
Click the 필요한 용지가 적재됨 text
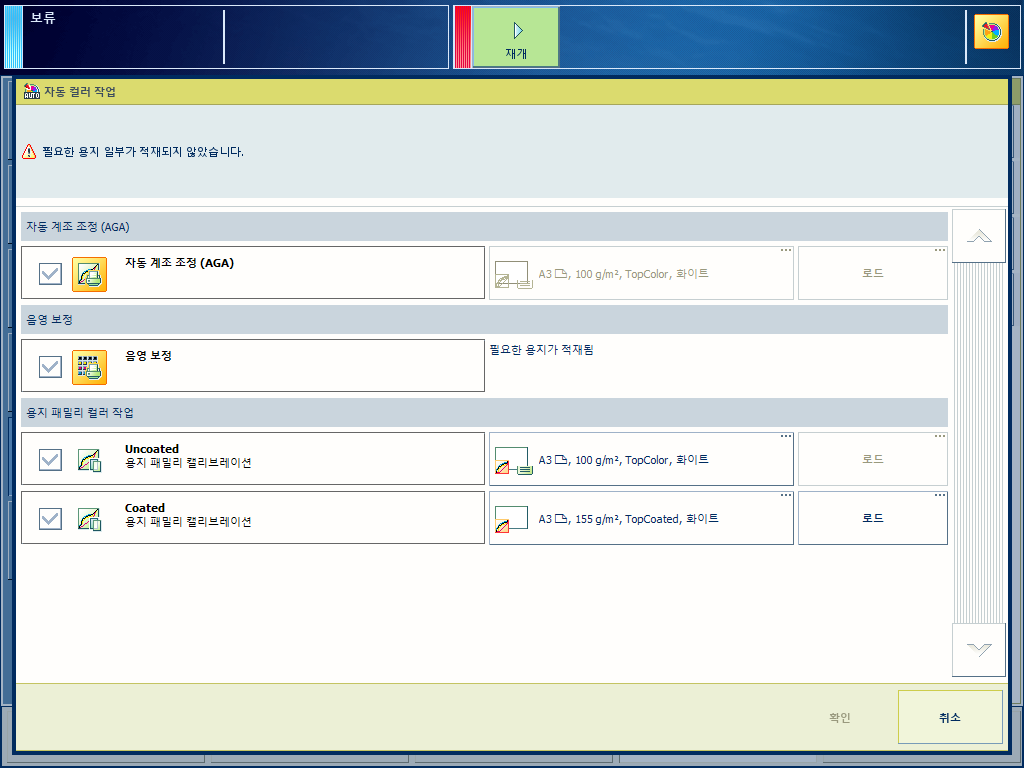point(541,350)
